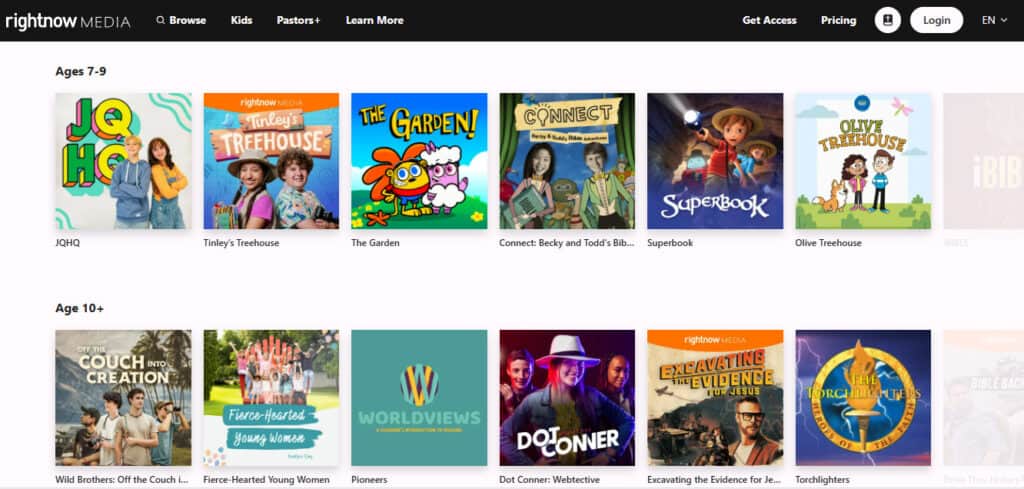Click the search magnifier icon beside Browse
This screenshot has width=1024, height=489.
click(161, 20)
